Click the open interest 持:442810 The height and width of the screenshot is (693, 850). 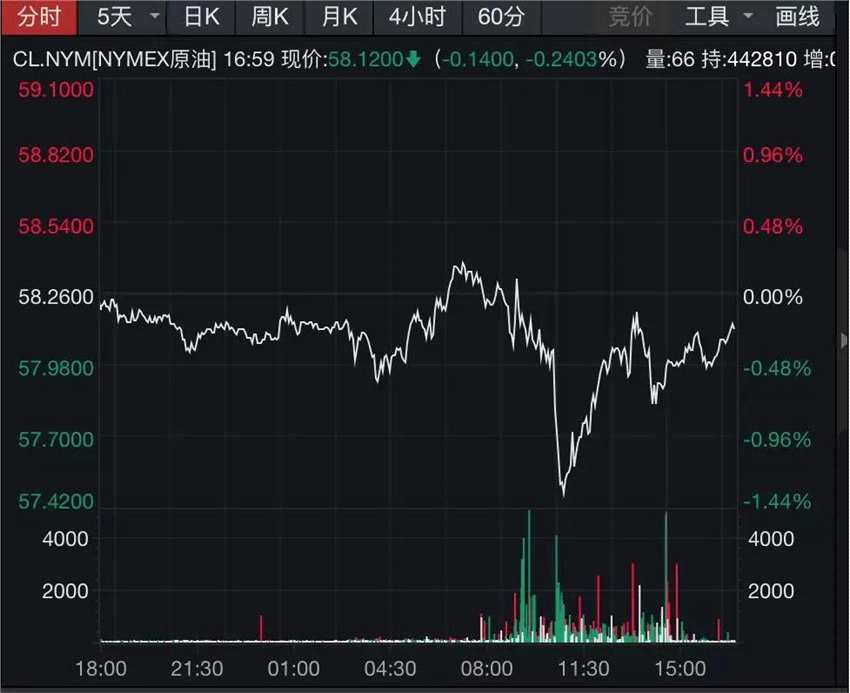tap(749, 59)
